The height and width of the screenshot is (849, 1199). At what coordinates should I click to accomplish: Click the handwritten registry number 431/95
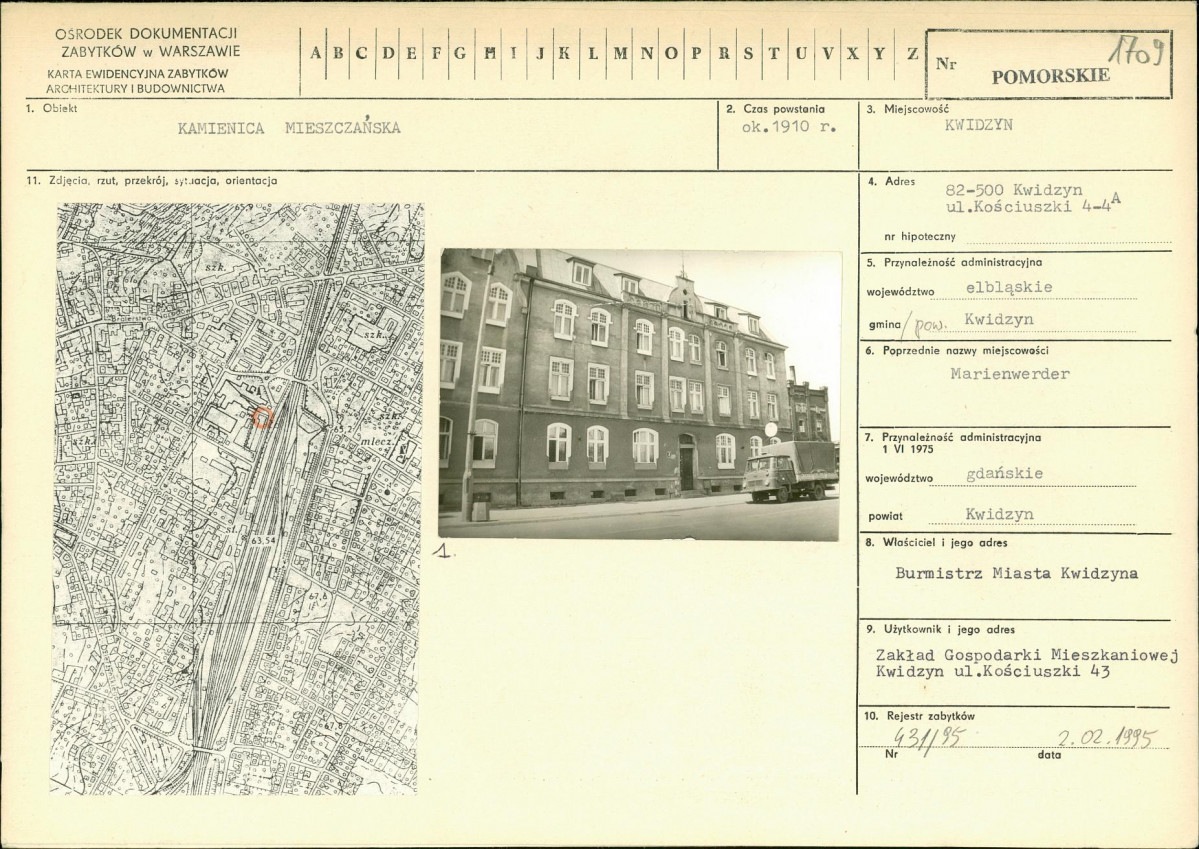click(x=930, y=737)
